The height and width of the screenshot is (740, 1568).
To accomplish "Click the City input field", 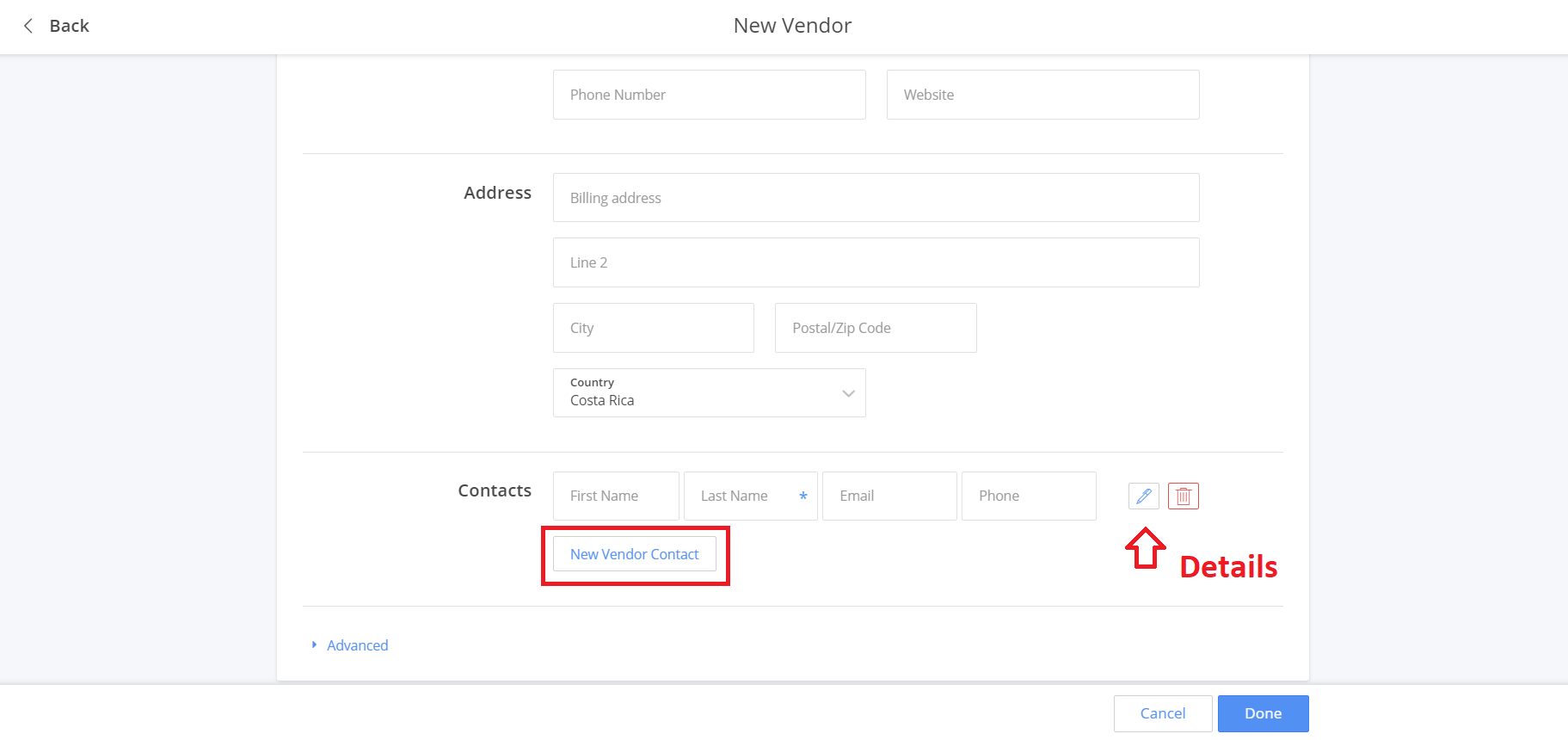I will 654,328.
